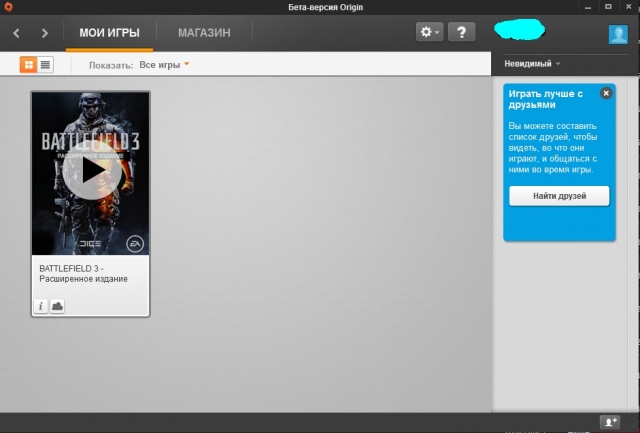Click the Показать: label
The width and height of the screenshot is (640, 433).
pos(111,65)
